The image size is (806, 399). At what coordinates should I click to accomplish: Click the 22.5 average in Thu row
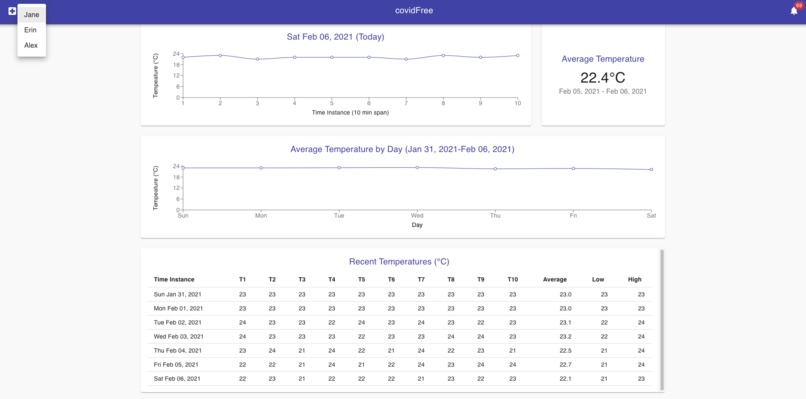point(566,351)
